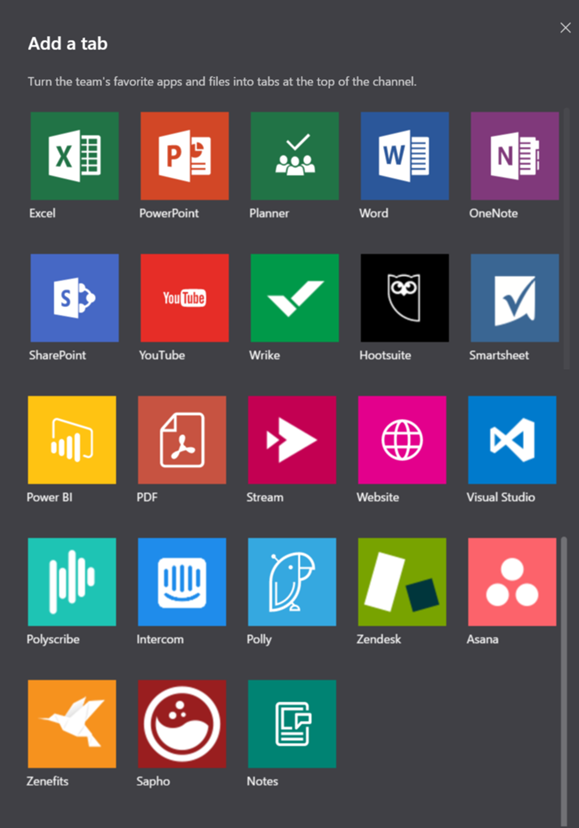Select the SharePoint app icon

[x=74, y=298]
